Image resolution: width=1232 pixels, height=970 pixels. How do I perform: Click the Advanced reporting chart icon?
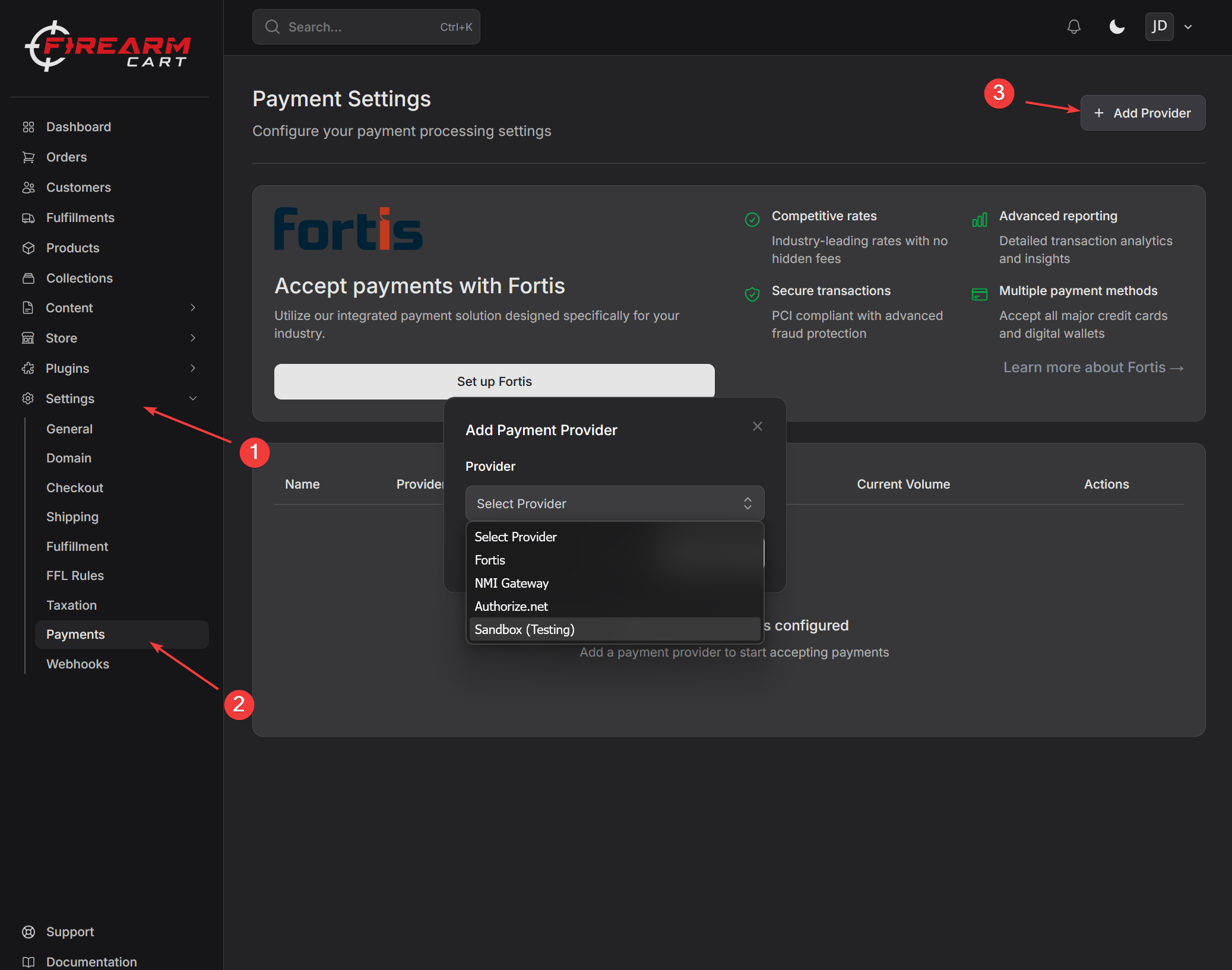pos(979,220)
